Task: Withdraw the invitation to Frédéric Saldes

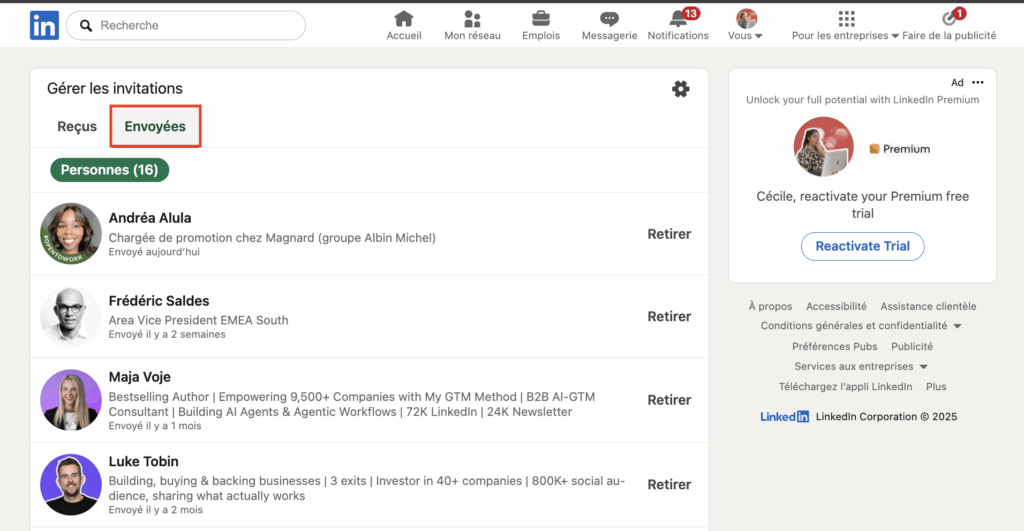Action: click(x=669, y=316)
